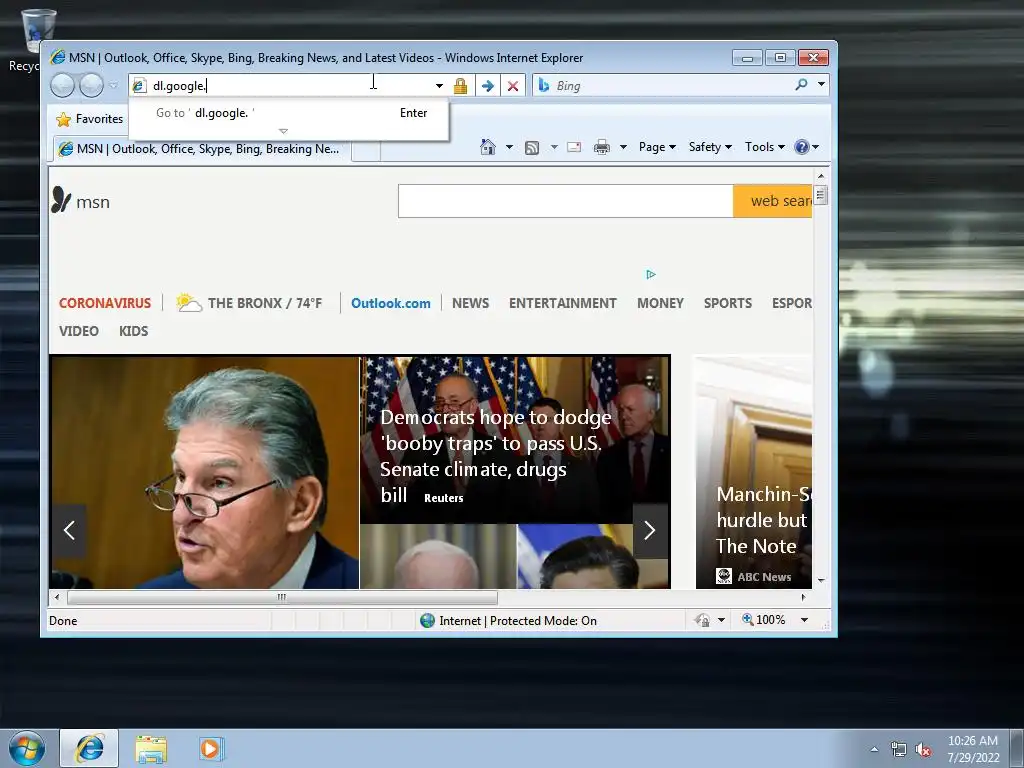Click the orange web search button
The width and height of the screenshot is (1024, 768).
pos(773,200)
